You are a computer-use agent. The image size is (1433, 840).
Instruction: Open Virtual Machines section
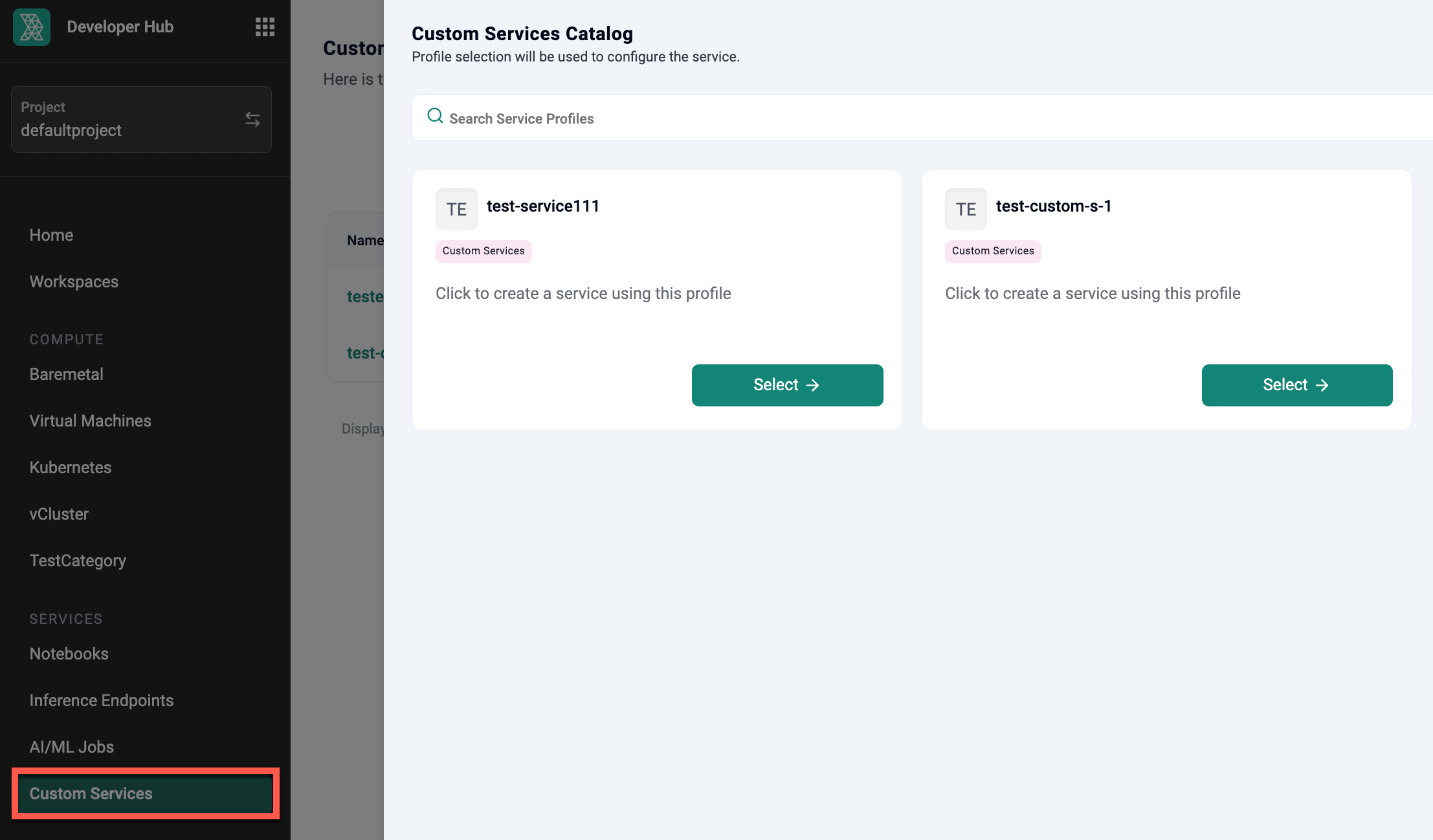90,421
